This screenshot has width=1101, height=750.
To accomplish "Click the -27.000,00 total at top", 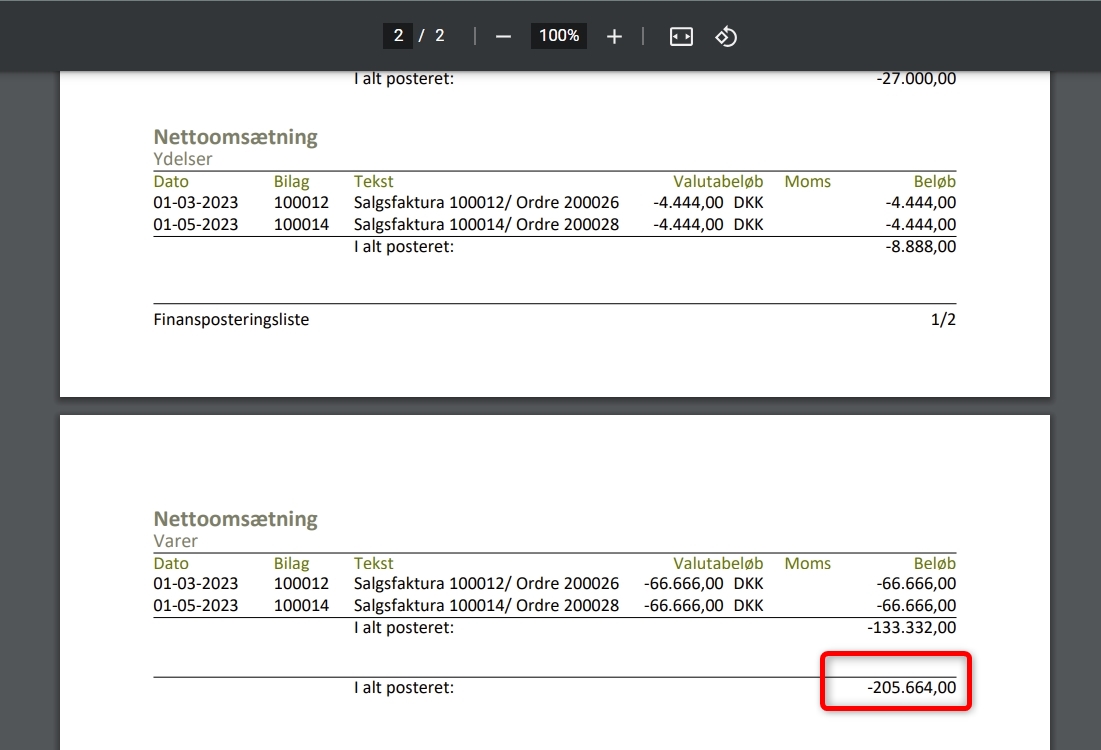I will pos(916,78).
